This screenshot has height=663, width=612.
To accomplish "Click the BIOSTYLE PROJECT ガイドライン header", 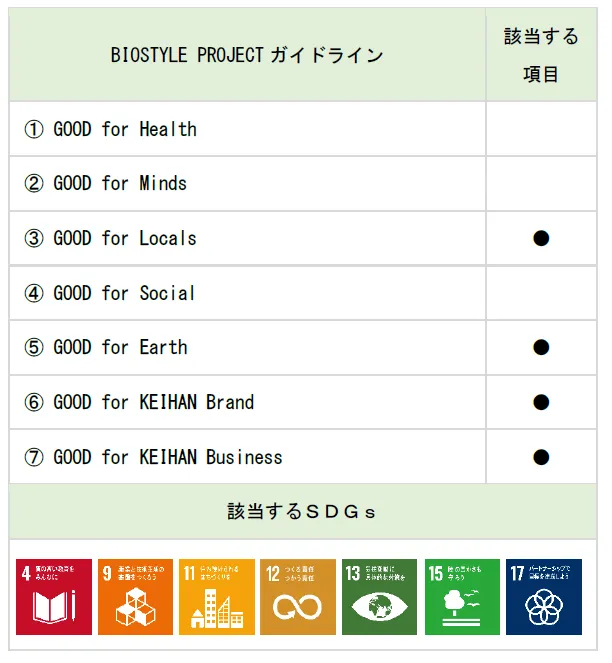I will (247, 55).
